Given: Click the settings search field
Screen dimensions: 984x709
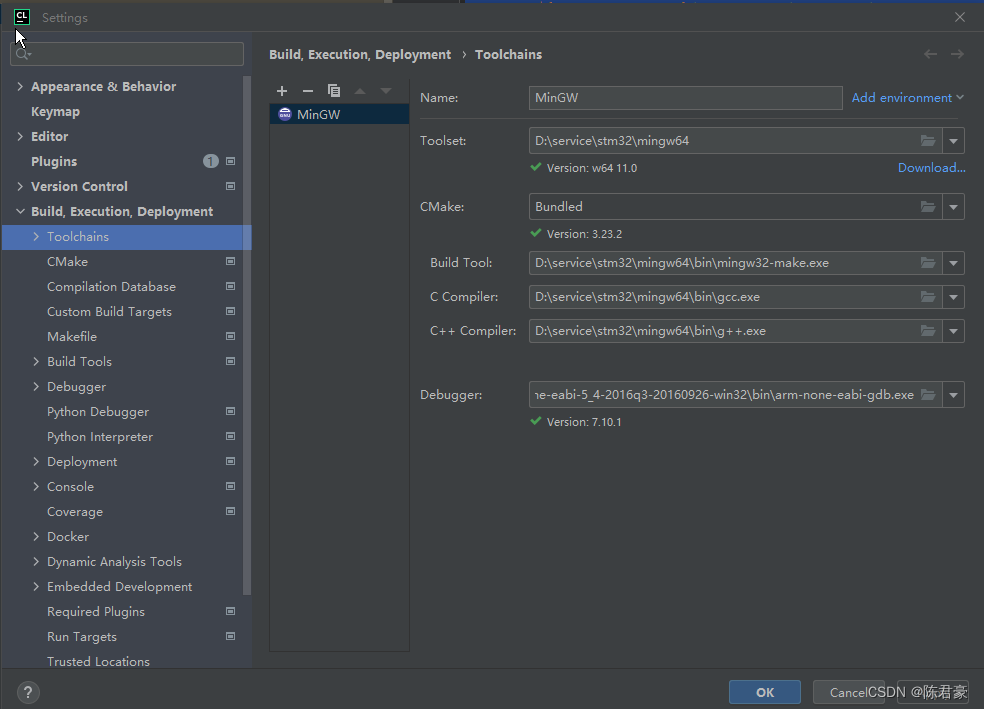Looking at the screenshot, I should [127, 54].
